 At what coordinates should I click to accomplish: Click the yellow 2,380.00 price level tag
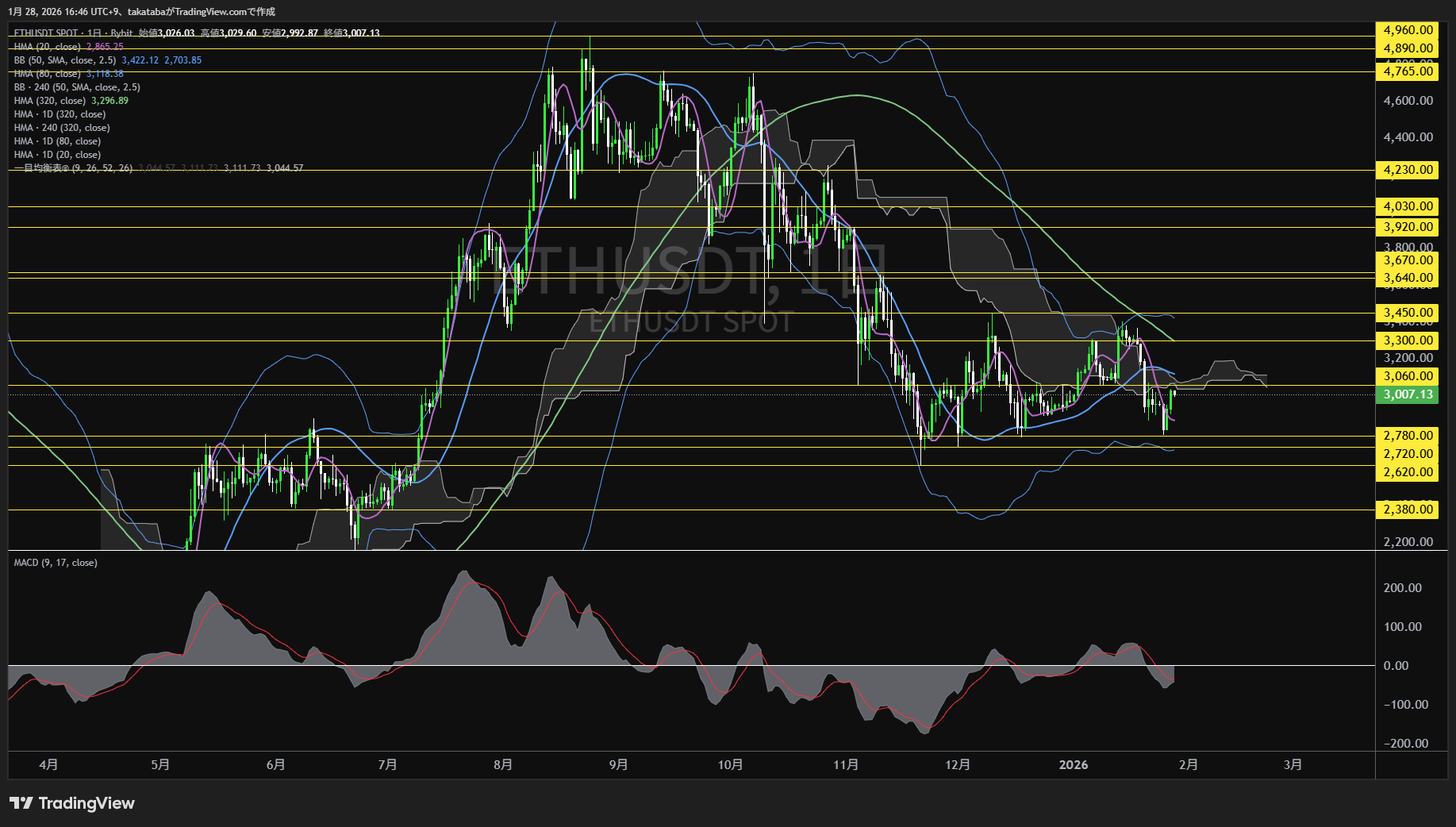point(1407,510)
